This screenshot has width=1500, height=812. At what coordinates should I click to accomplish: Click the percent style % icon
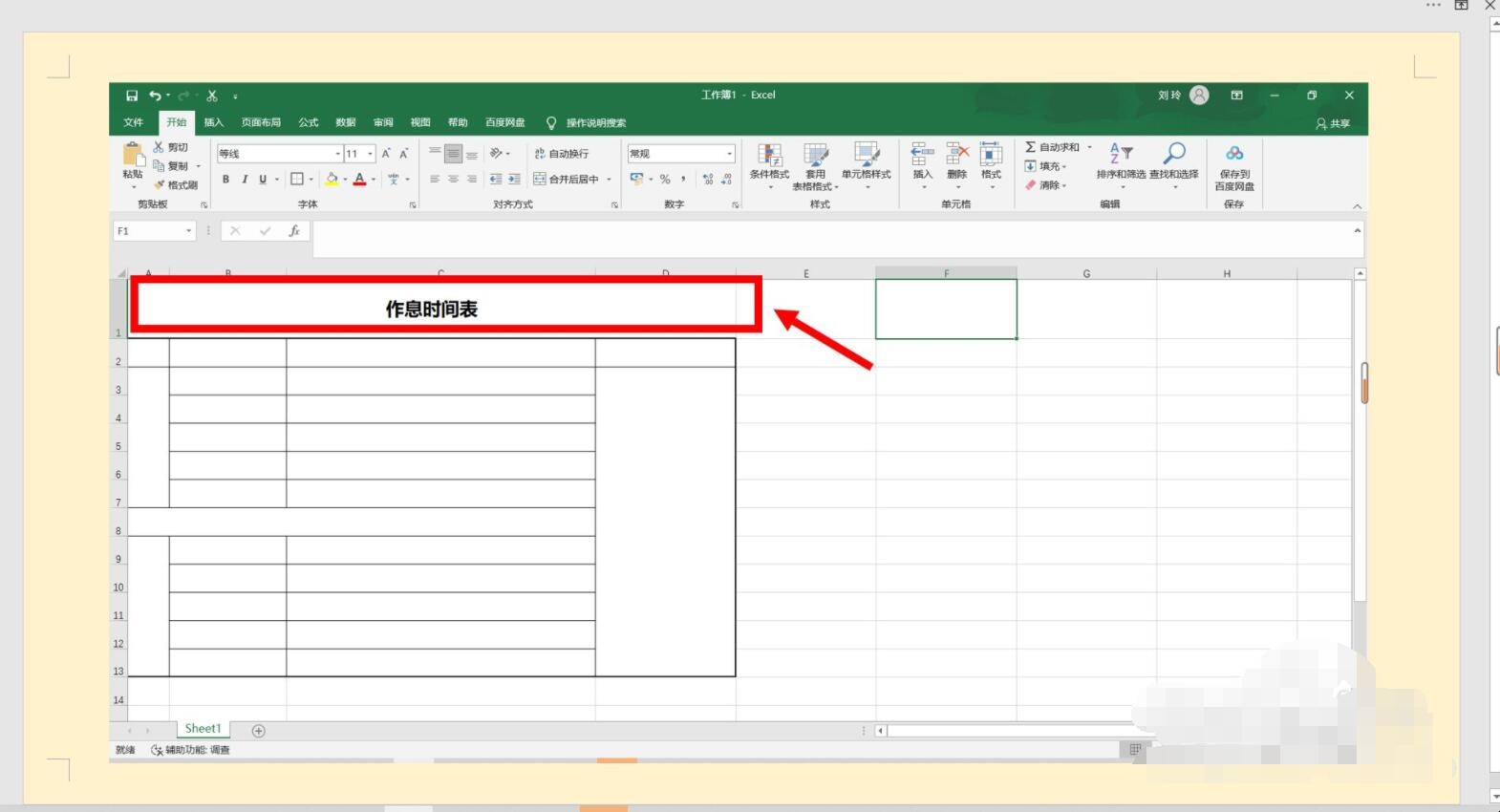[665, 180]
